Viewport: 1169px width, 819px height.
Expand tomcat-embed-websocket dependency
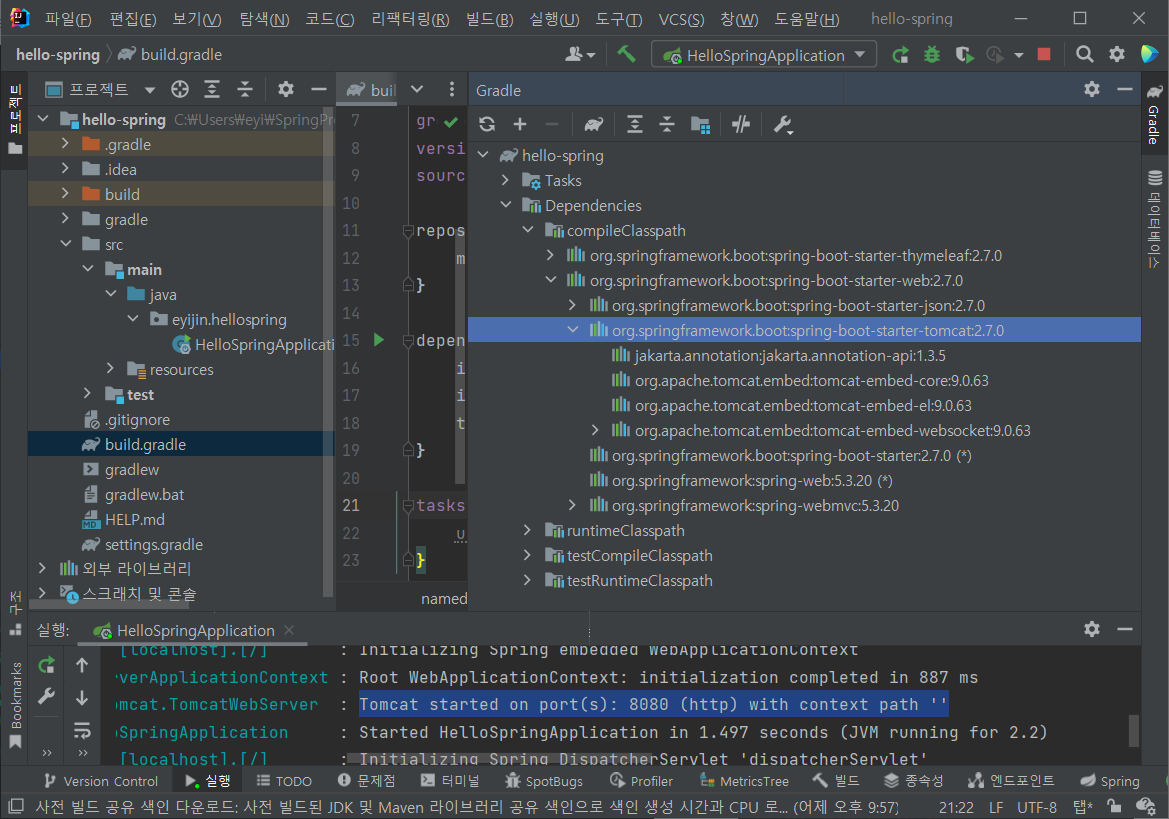(594, 430)
